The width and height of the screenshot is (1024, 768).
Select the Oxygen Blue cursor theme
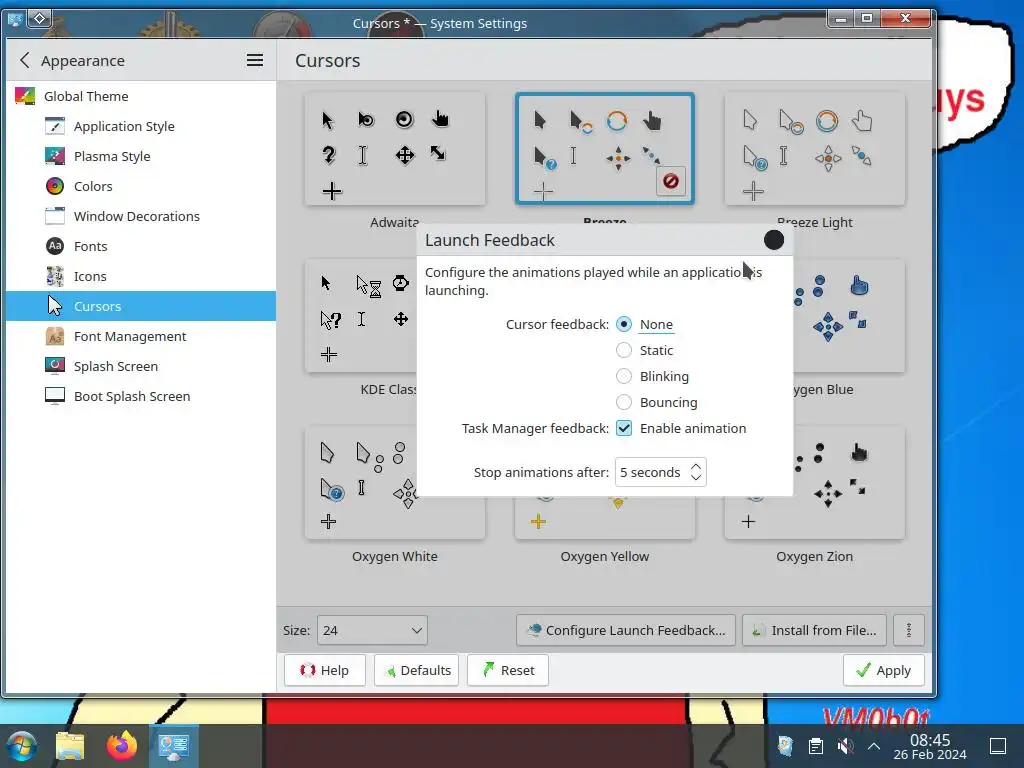coord(849,316)
